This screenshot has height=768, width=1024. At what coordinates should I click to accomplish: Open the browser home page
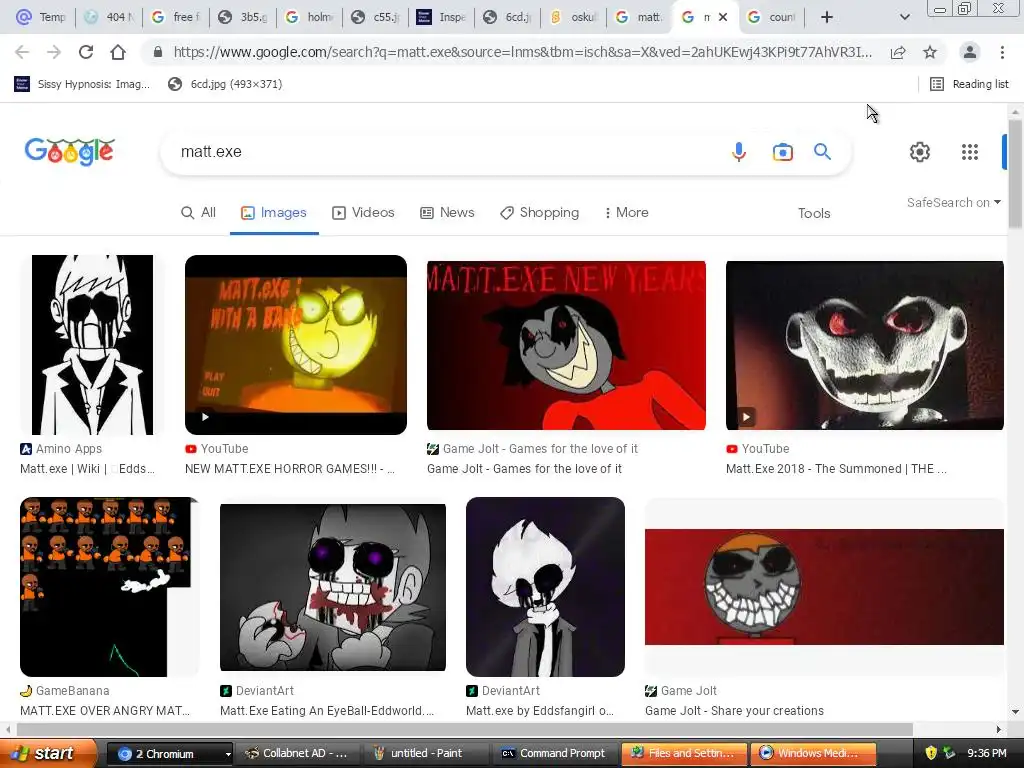118,52
